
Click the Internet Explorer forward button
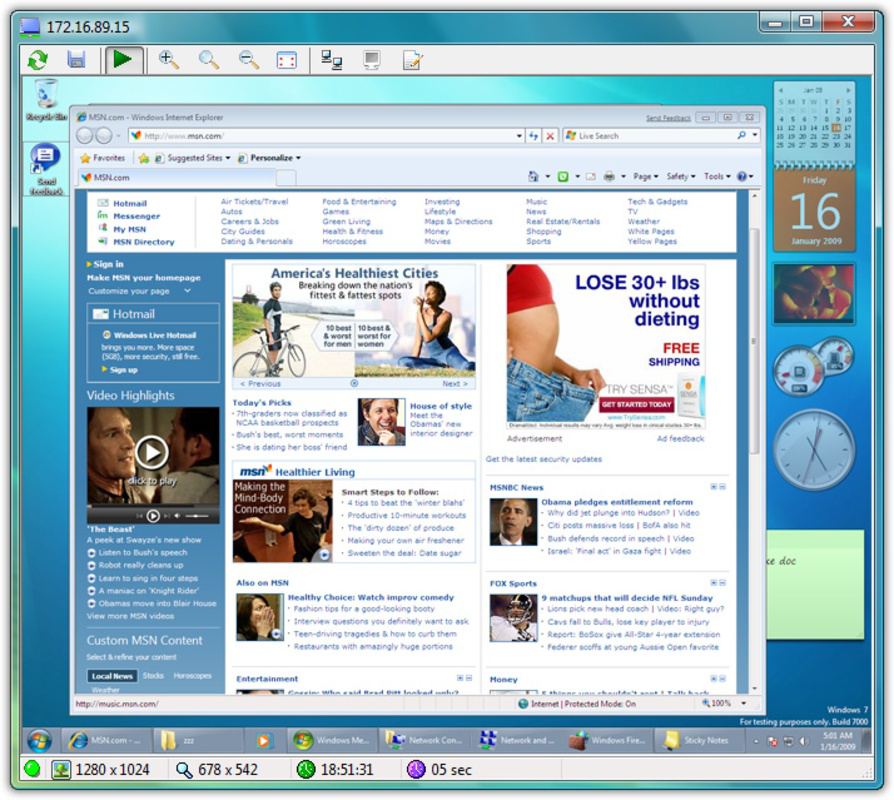point(104,136)
